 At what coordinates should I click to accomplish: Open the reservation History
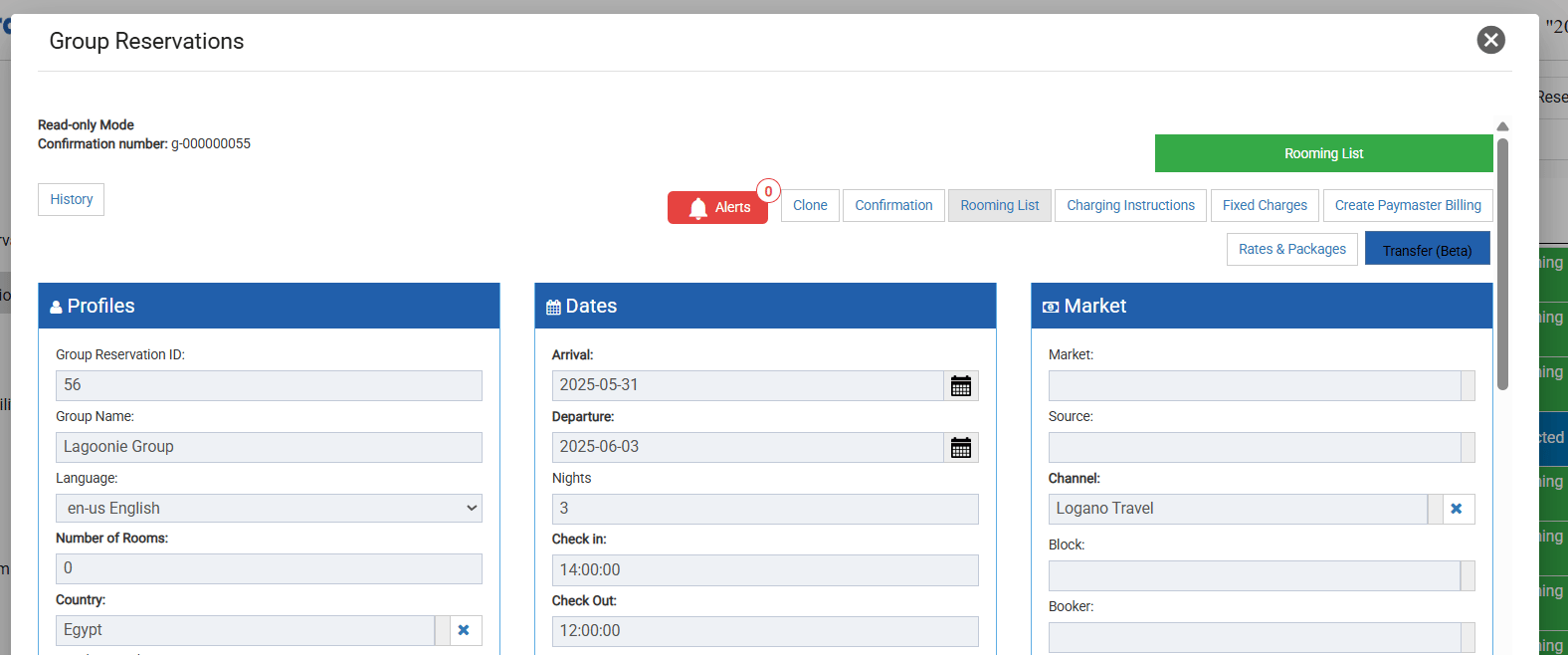click(72, 199)
